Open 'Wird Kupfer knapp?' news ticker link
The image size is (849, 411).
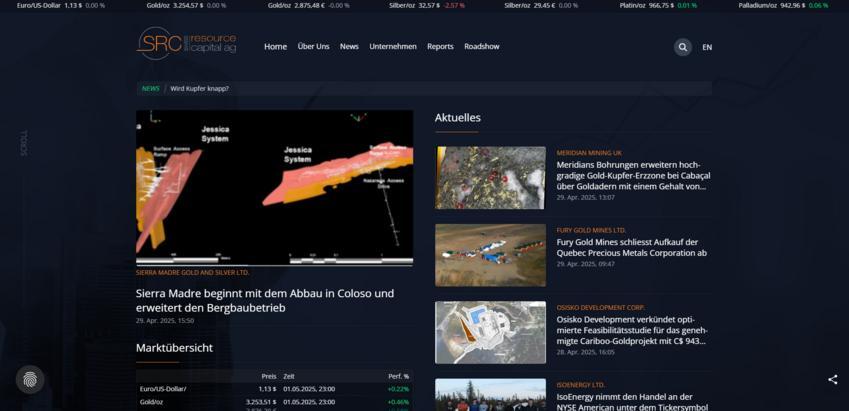pyautogui.click(x=200, y=89)
